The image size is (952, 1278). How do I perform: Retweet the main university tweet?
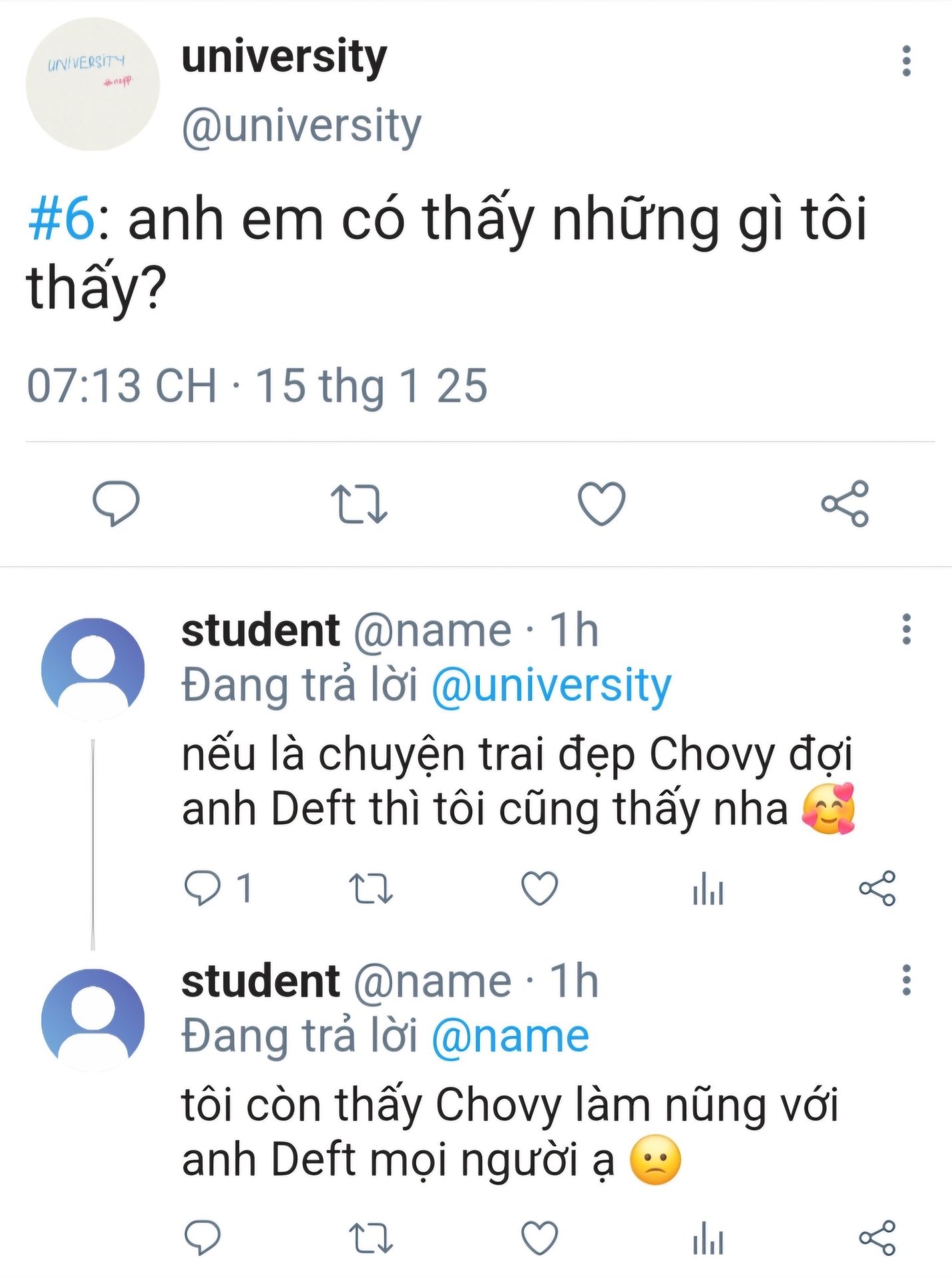pyautogui.click(x=359, y=504)
